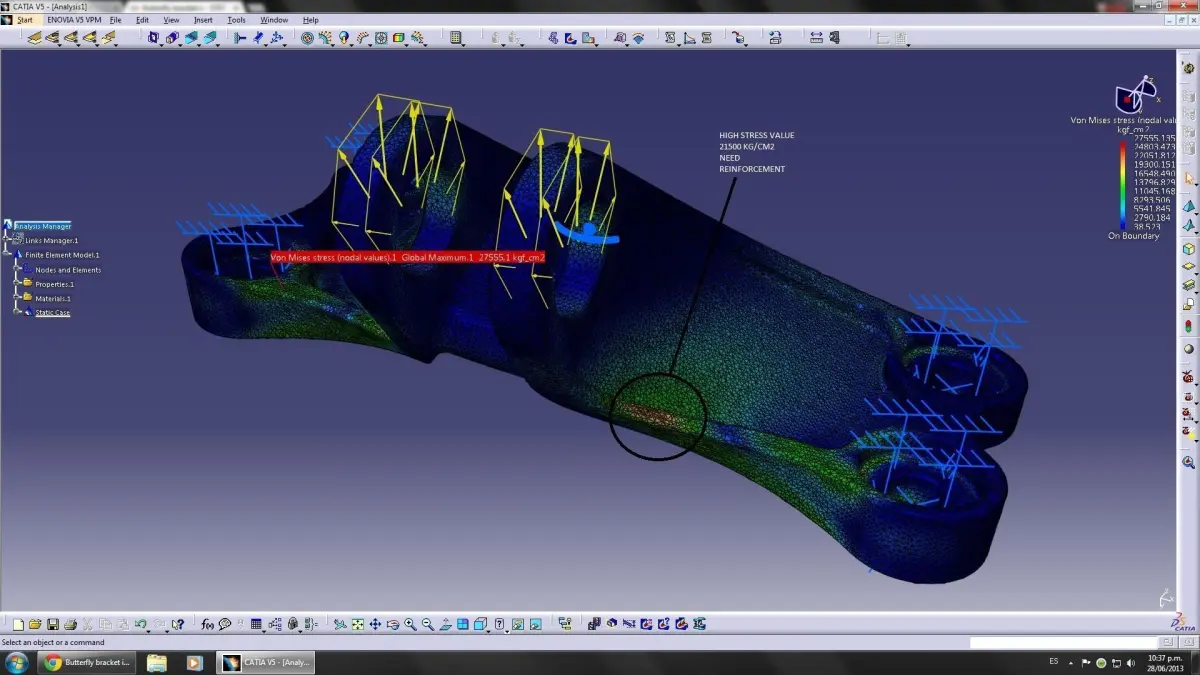This screenshot has height=675, width=1200.
Task: Click the Windows Start orb button
Action: coord(16,662)
